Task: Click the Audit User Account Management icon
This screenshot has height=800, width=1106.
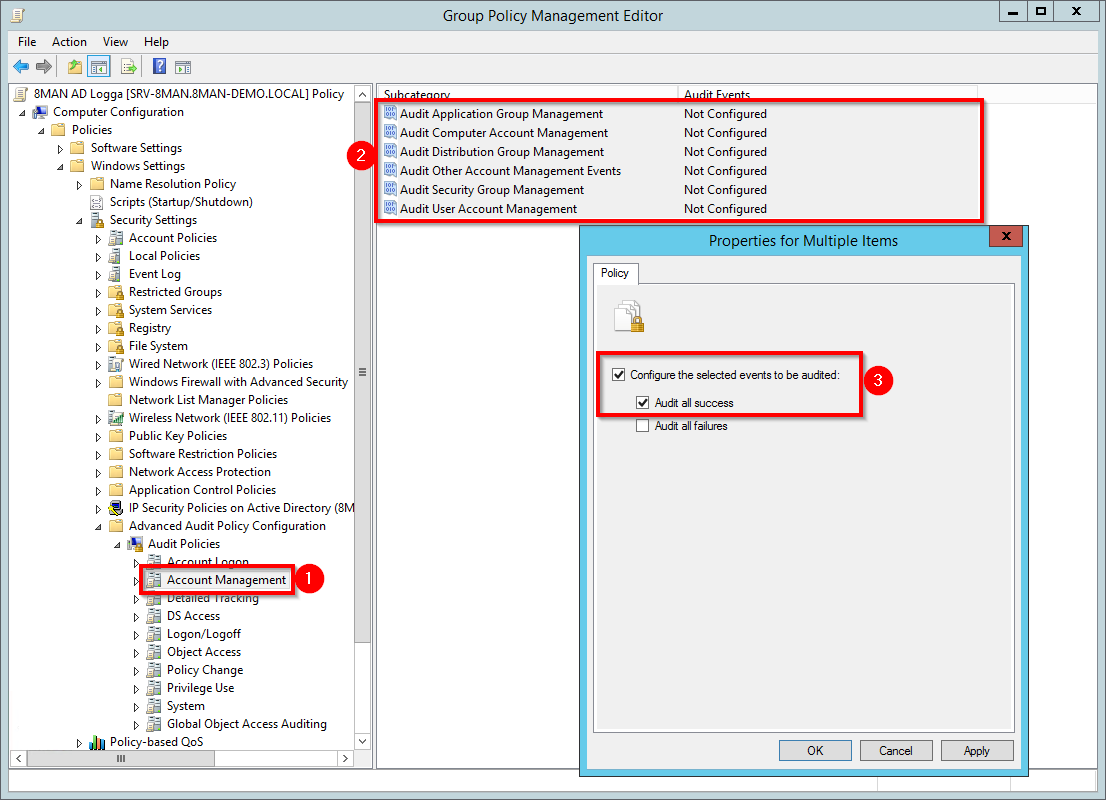Action: pyautogui.click(x=390, y=209)
